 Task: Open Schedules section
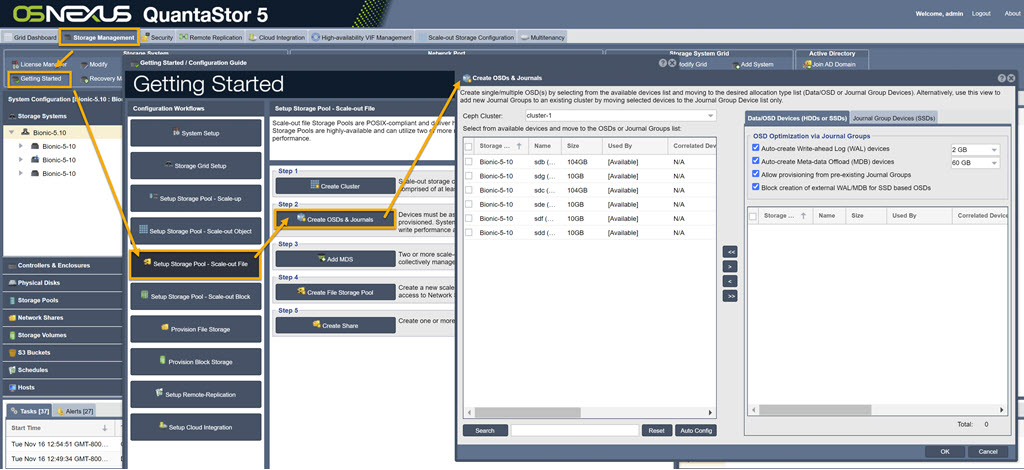(62, 370)
